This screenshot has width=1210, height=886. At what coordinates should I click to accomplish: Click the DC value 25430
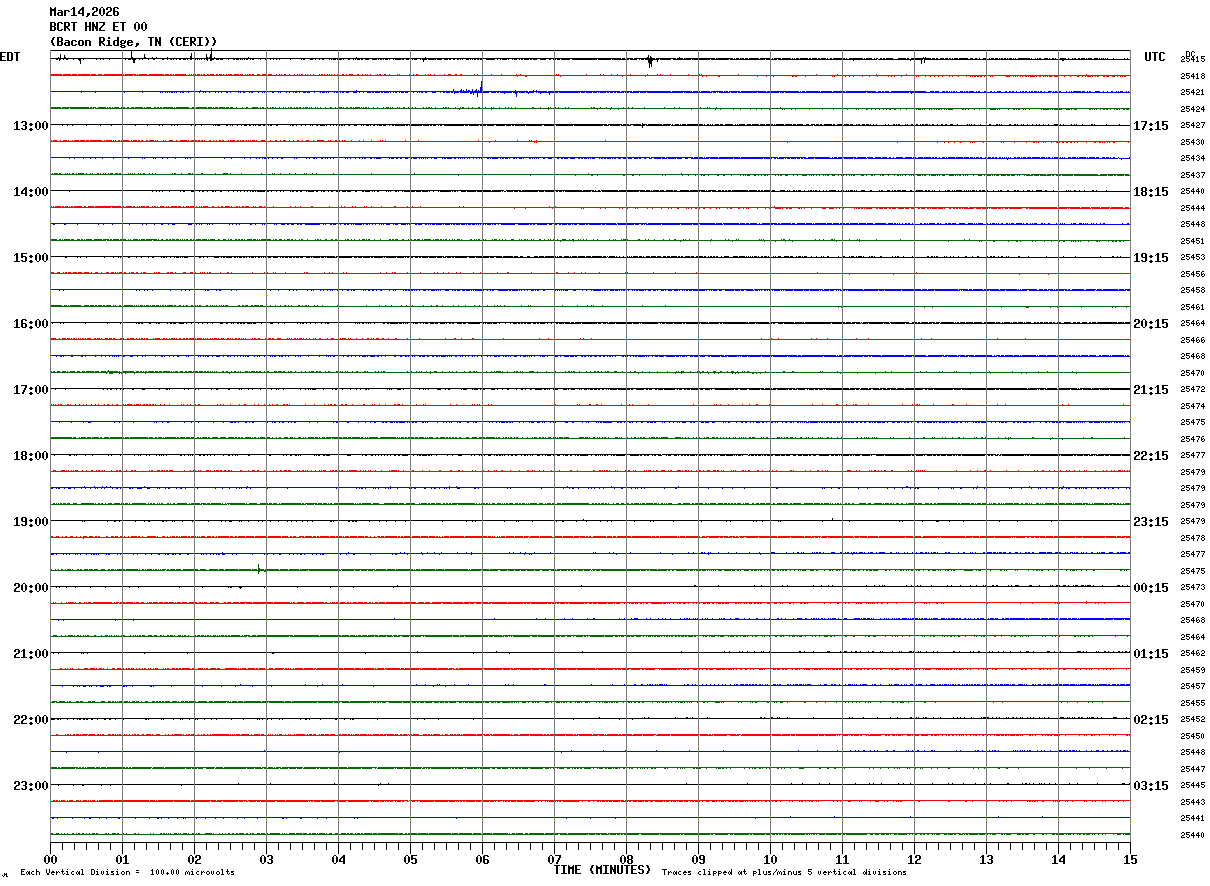(x=1192, y=142)
